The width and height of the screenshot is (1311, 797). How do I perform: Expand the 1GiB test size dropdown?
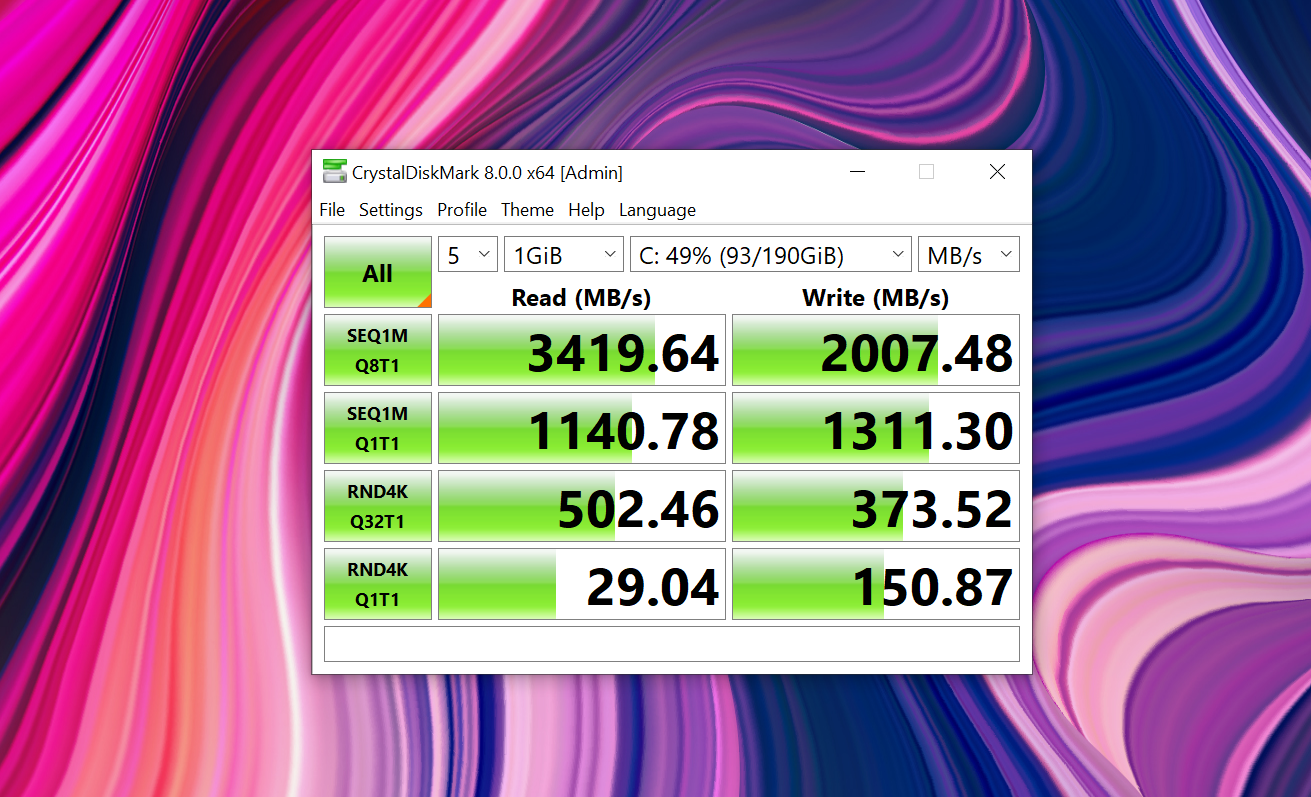[x=564, y=255]
